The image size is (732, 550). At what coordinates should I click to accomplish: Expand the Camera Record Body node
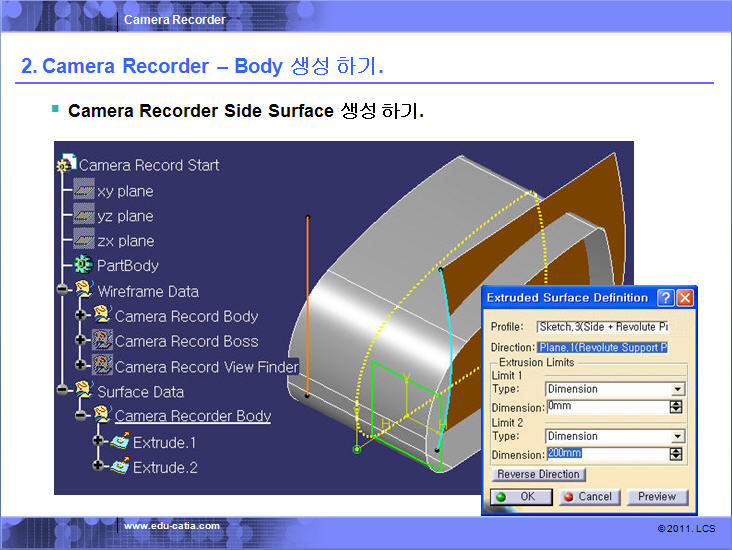point(81,316)
